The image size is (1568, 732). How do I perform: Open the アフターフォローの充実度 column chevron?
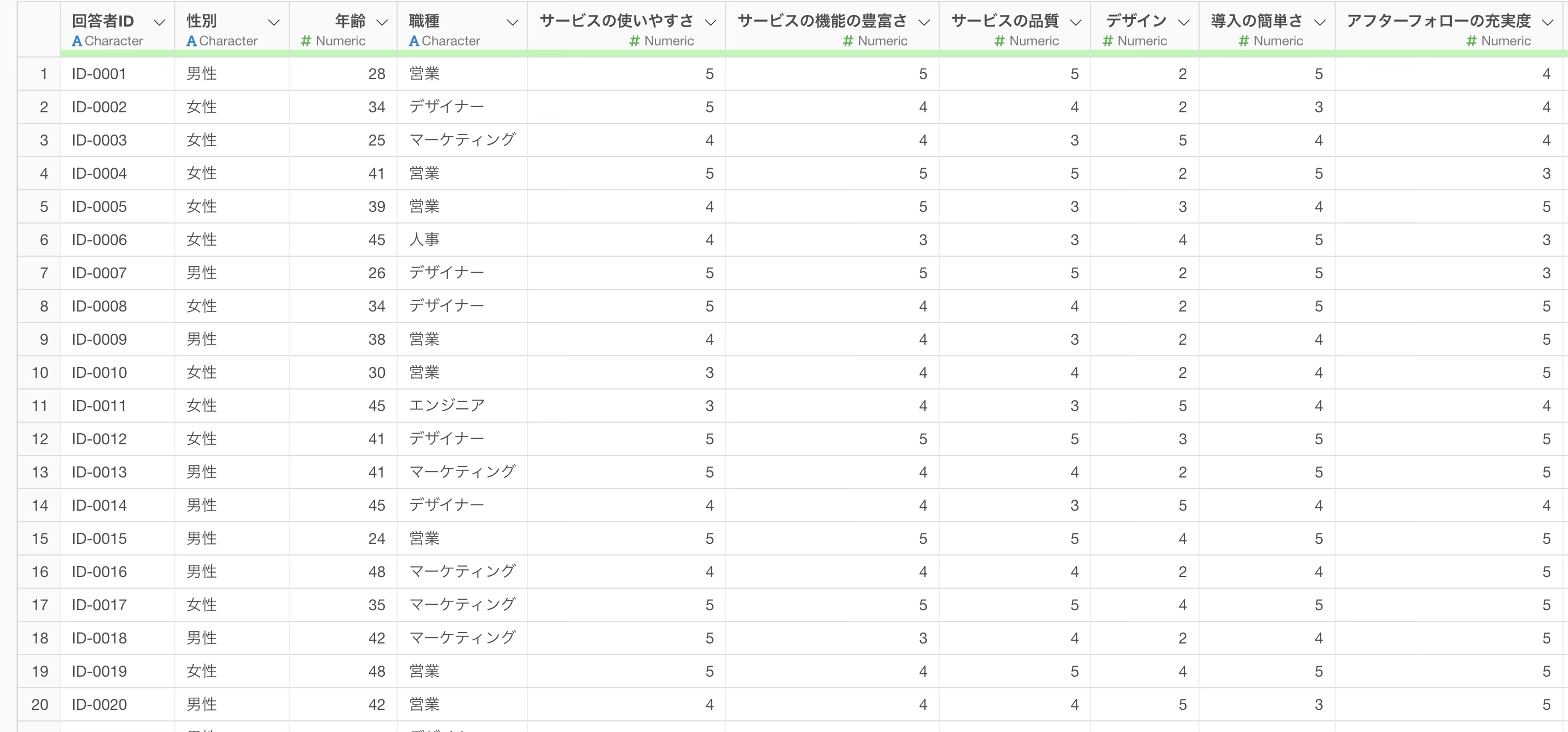[1548, 23]
